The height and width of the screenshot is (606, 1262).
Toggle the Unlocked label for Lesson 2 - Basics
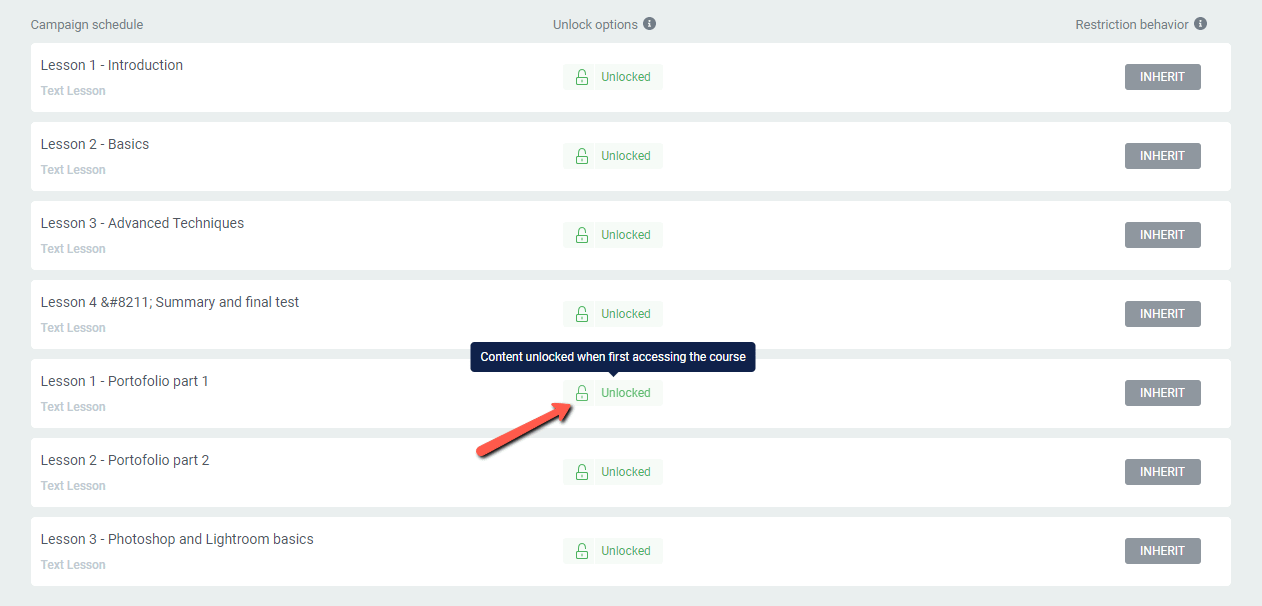click(626, 156)
